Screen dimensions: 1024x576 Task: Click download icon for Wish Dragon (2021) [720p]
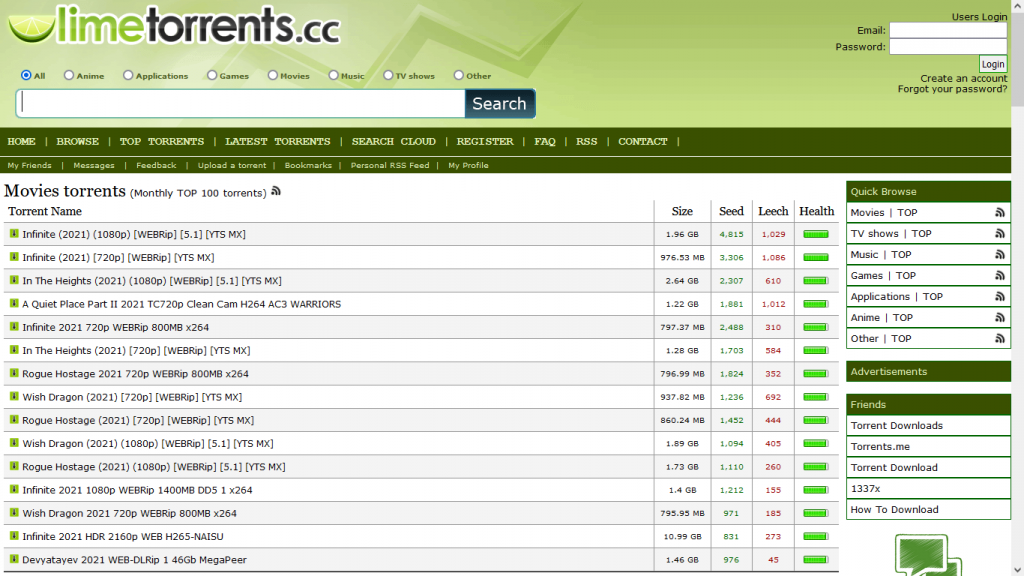coord(14,396)
